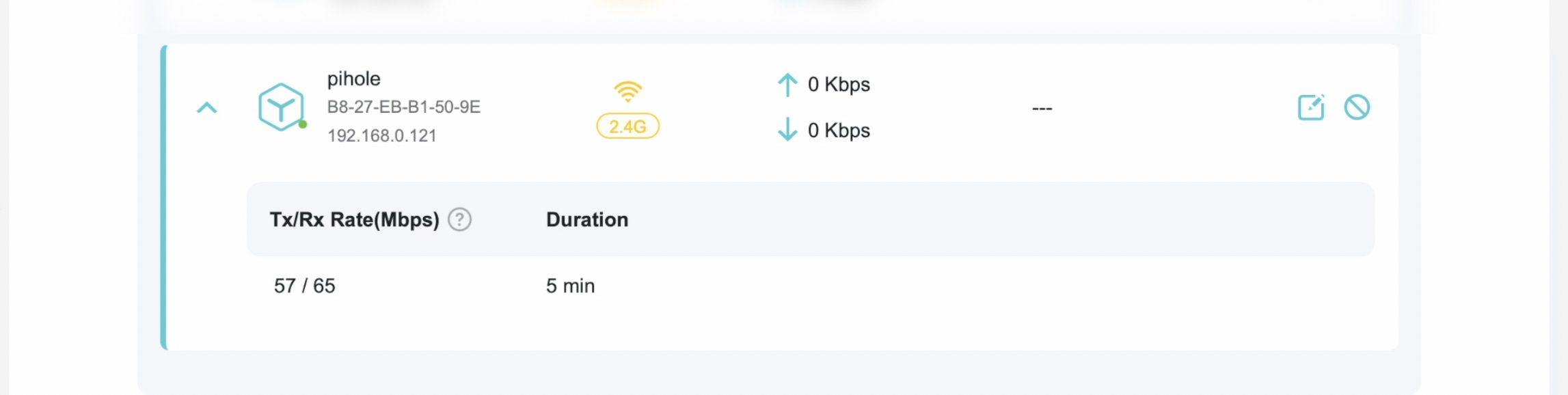This screenshot has width=1568, height=395.
Task: Click the 5 min duration value
Action: (x=570, y=286)
